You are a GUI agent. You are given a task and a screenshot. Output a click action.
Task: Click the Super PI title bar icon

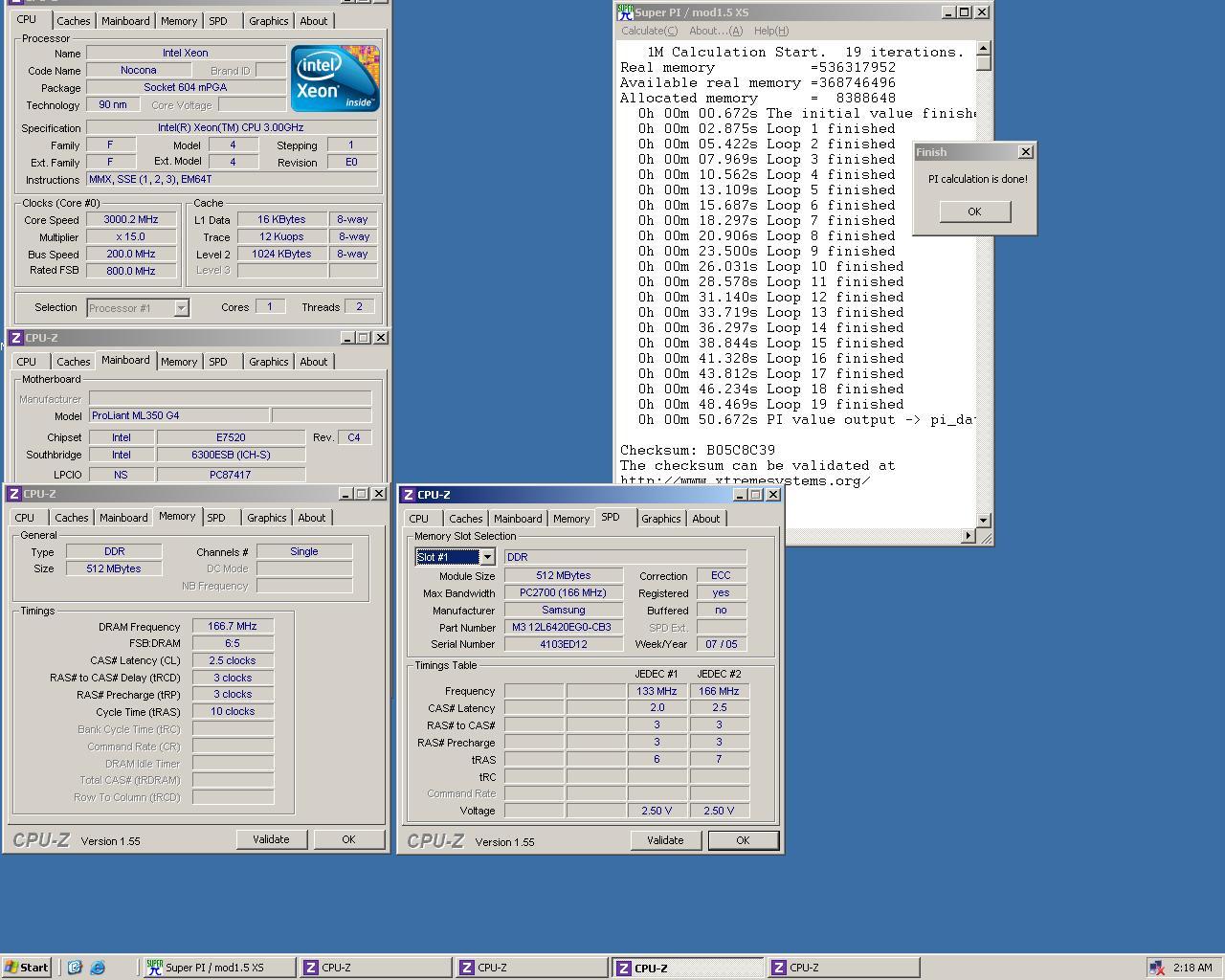pyautogui.click(x=625, y=12)
